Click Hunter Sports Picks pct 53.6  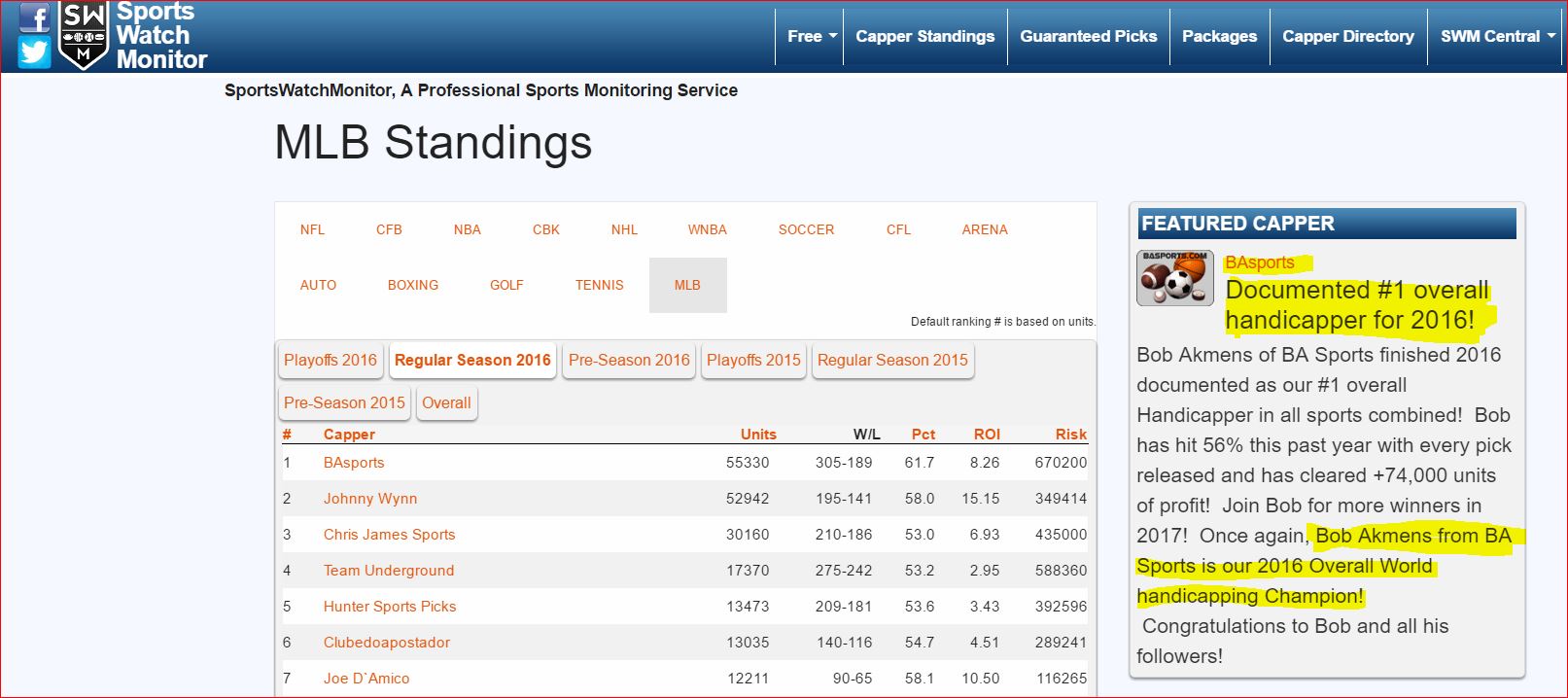coord(920,607)
